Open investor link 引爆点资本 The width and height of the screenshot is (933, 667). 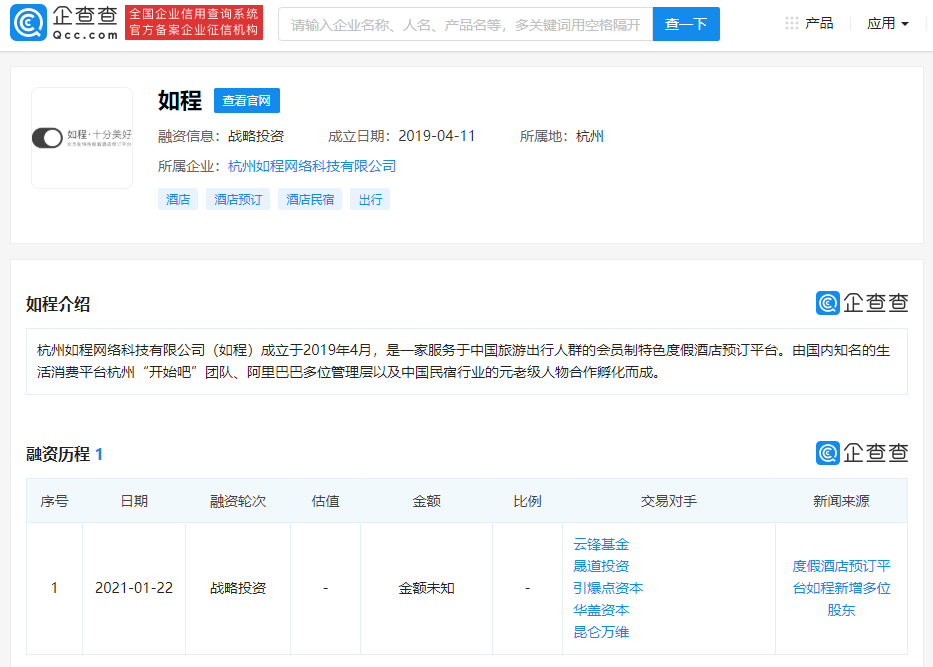pos(608,588)
